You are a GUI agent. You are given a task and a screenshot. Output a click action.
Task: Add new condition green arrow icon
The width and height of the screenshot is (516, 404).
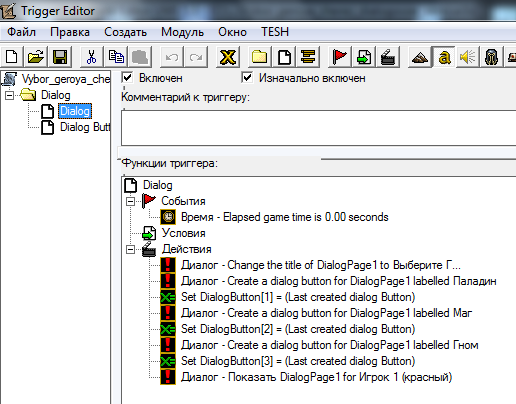(364, 57)
